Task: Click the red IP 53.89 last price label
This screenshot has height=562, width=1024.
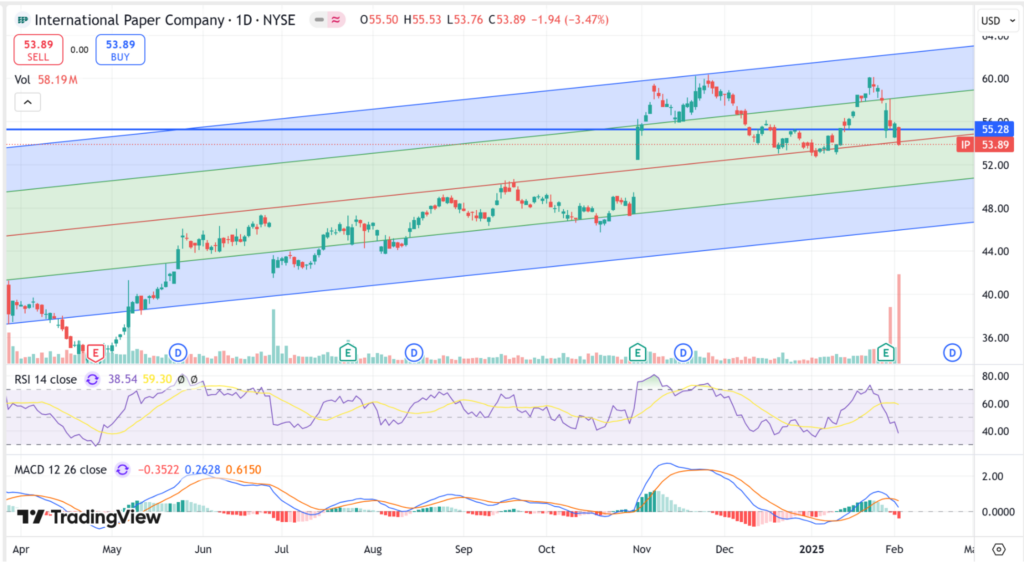Action: pyautogui.click(x=985, y=145)
